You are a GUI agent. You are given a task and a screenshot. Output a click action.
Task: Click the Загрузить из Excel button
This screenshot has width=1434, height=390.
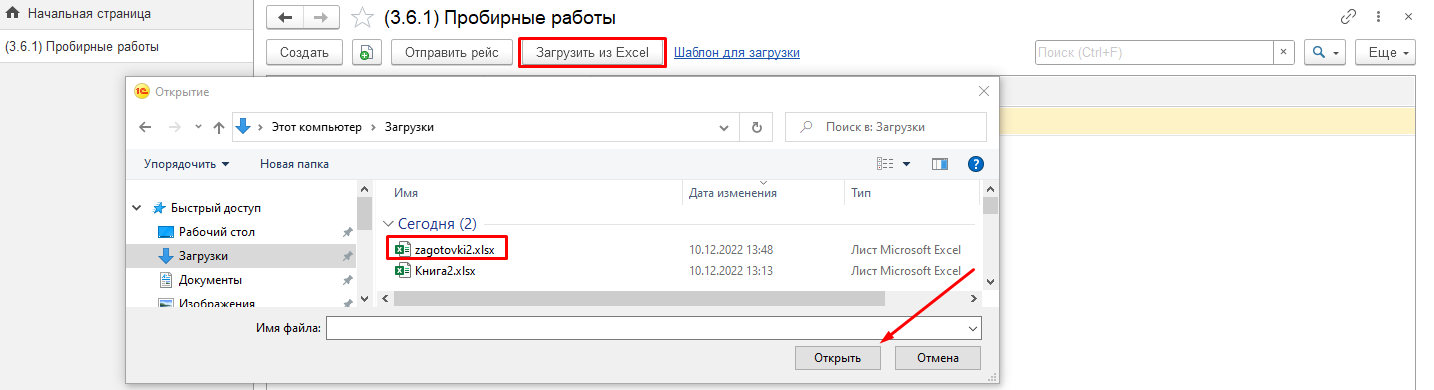tap(593, 52)
